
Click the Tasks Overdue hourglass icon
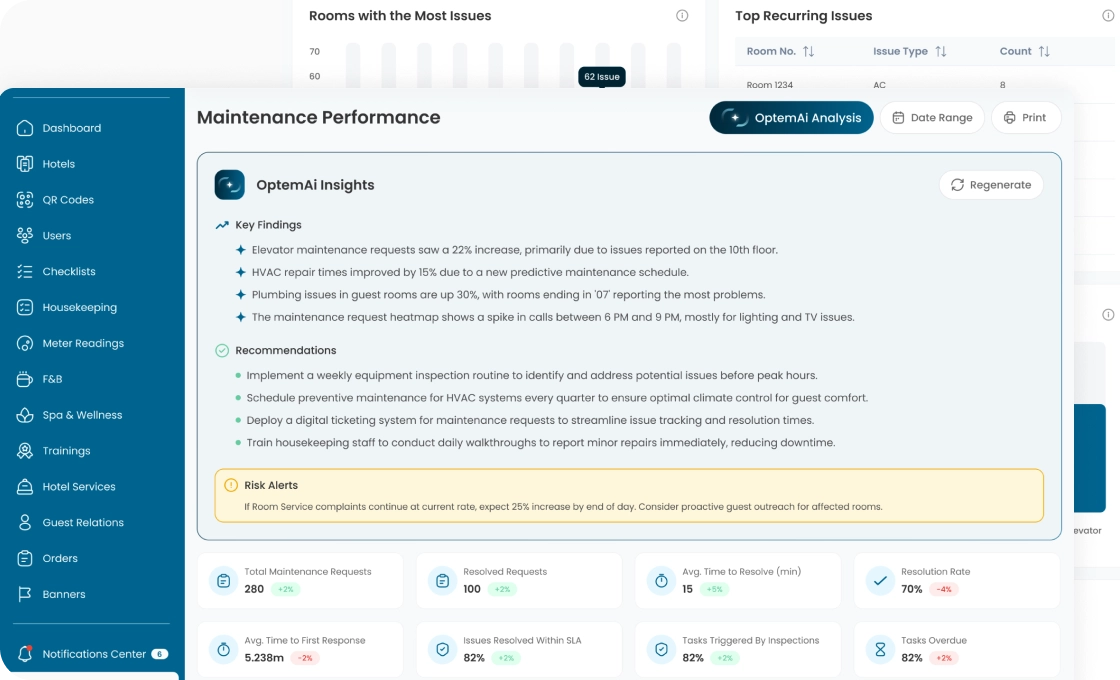pyautogui.click(x=880, y=649)
